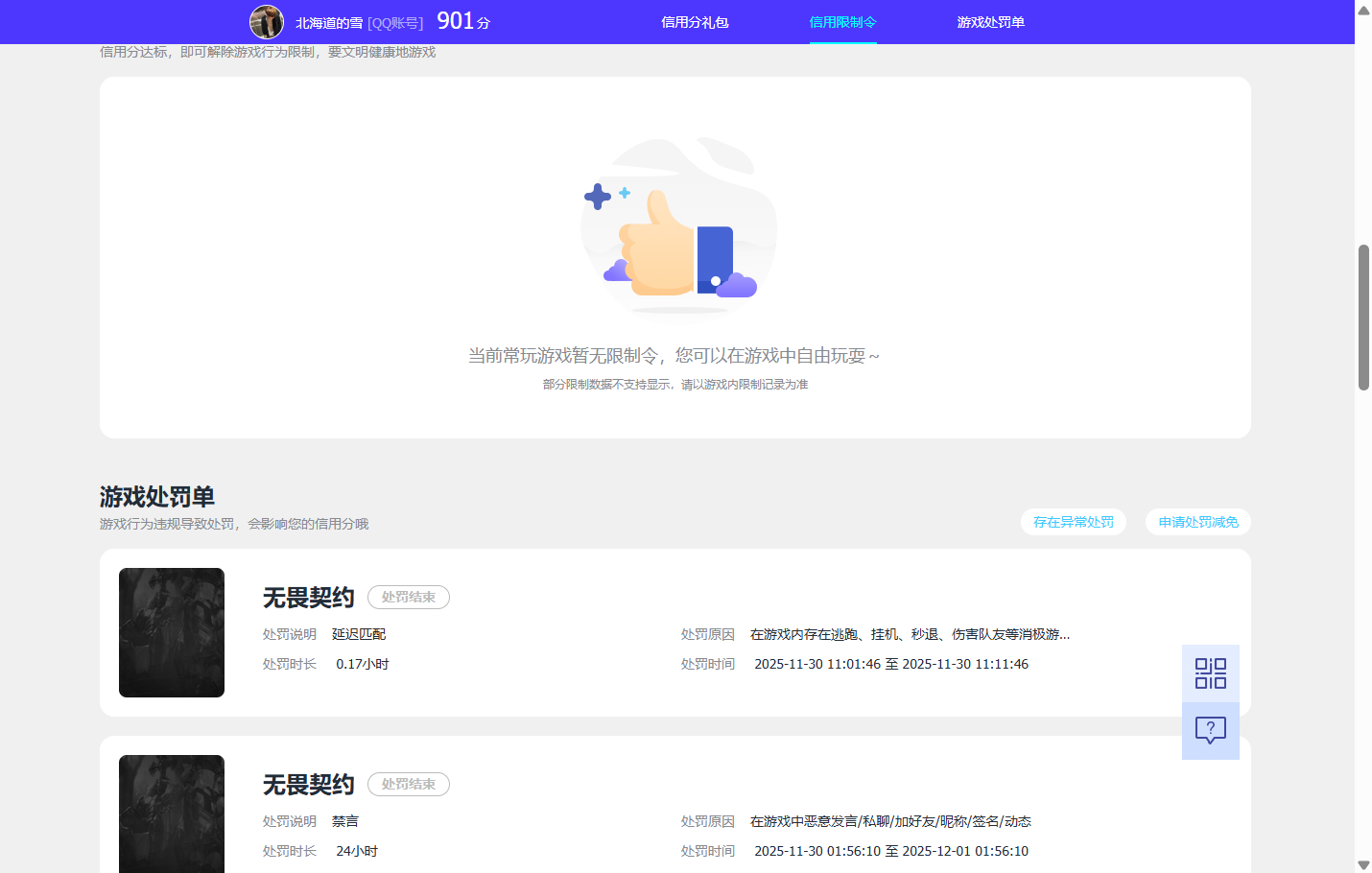
Task: Click the scrollbar up arrow
Action: [x=1363, y=10]
